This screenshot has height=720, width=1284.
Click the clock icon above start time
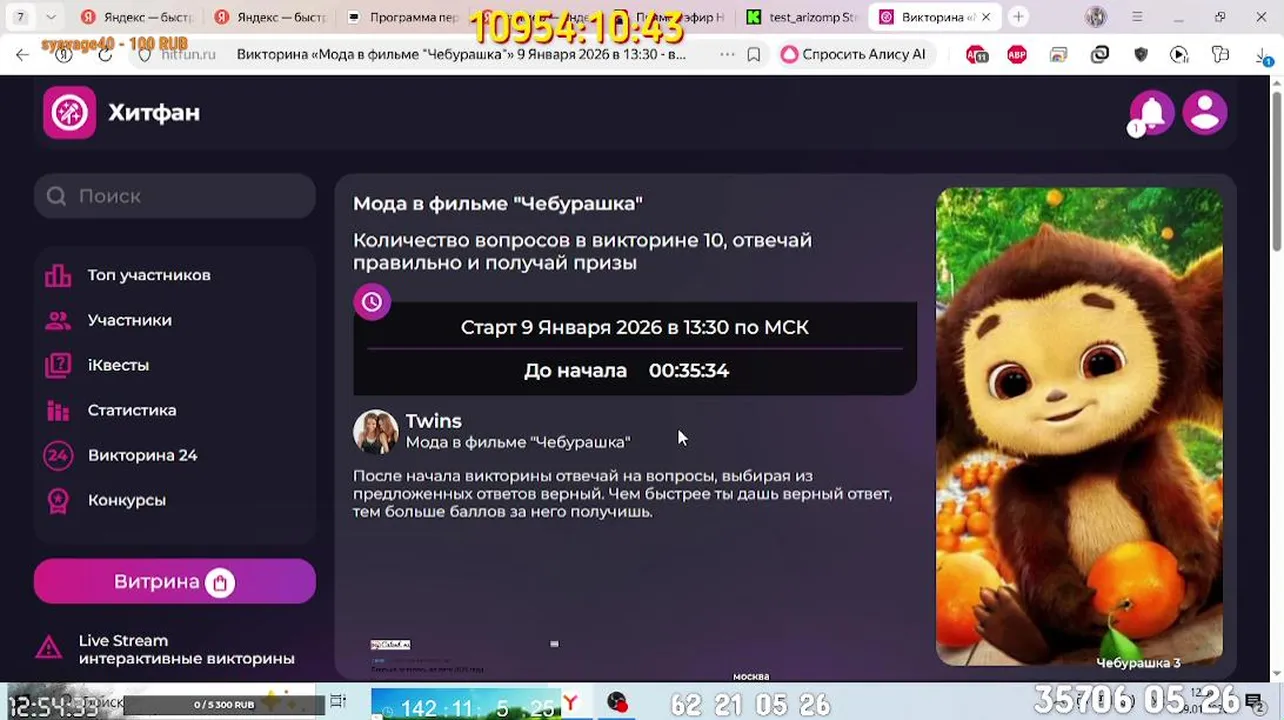tap(372, 302)
